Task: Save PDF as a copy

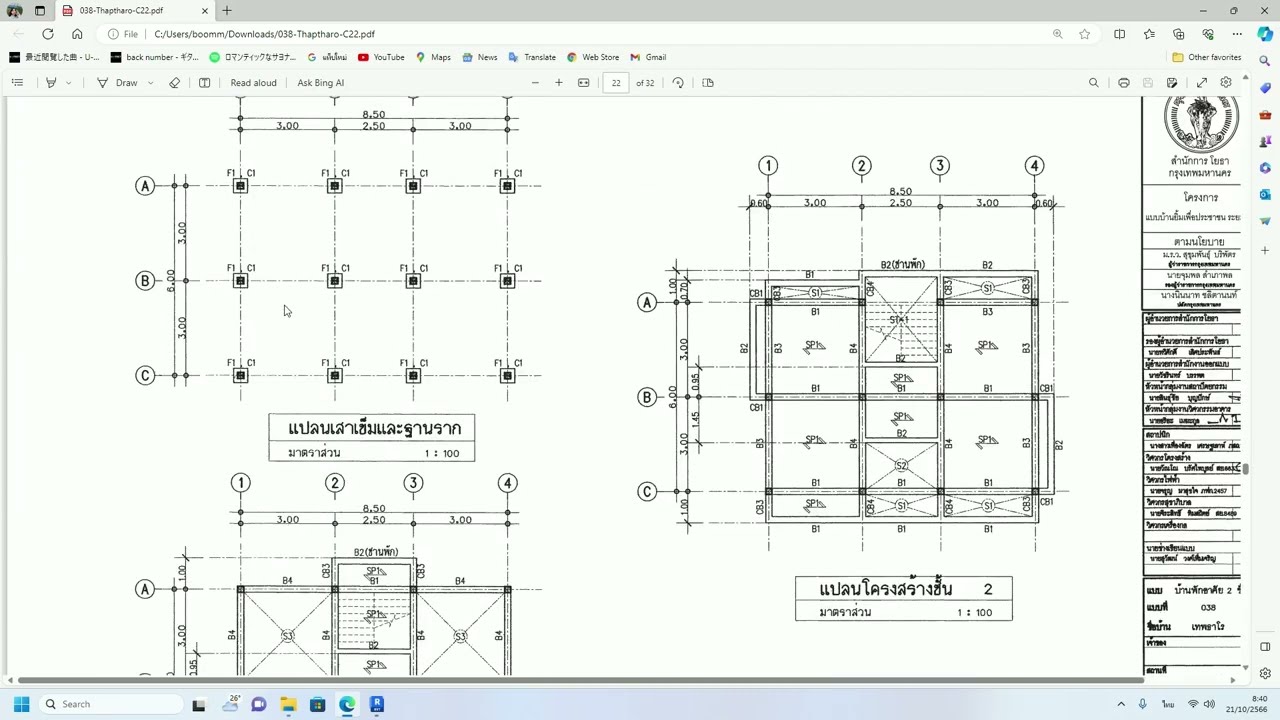Action: click(1173, 83)
